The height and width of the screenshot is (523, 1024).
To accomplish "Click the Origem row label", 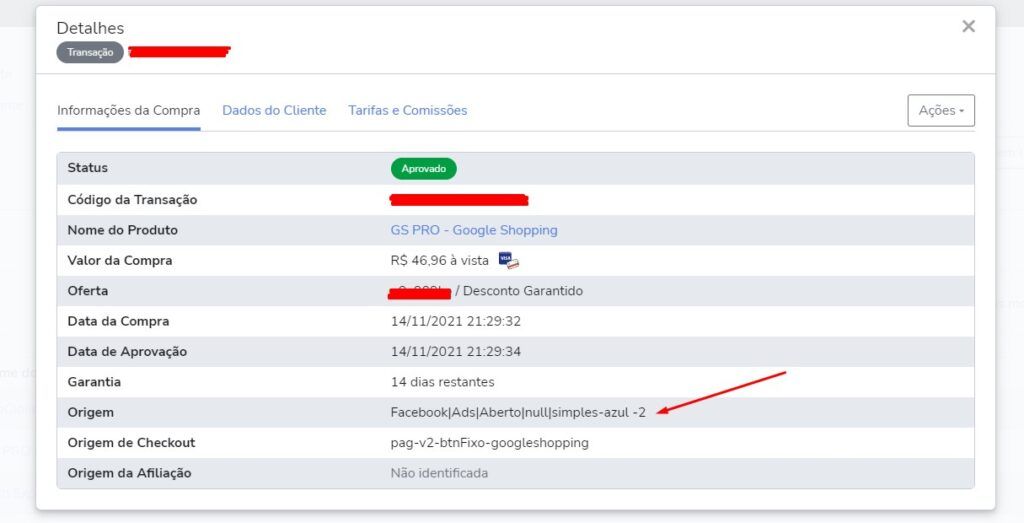I will pyautogui.click(x=90, y=412).
